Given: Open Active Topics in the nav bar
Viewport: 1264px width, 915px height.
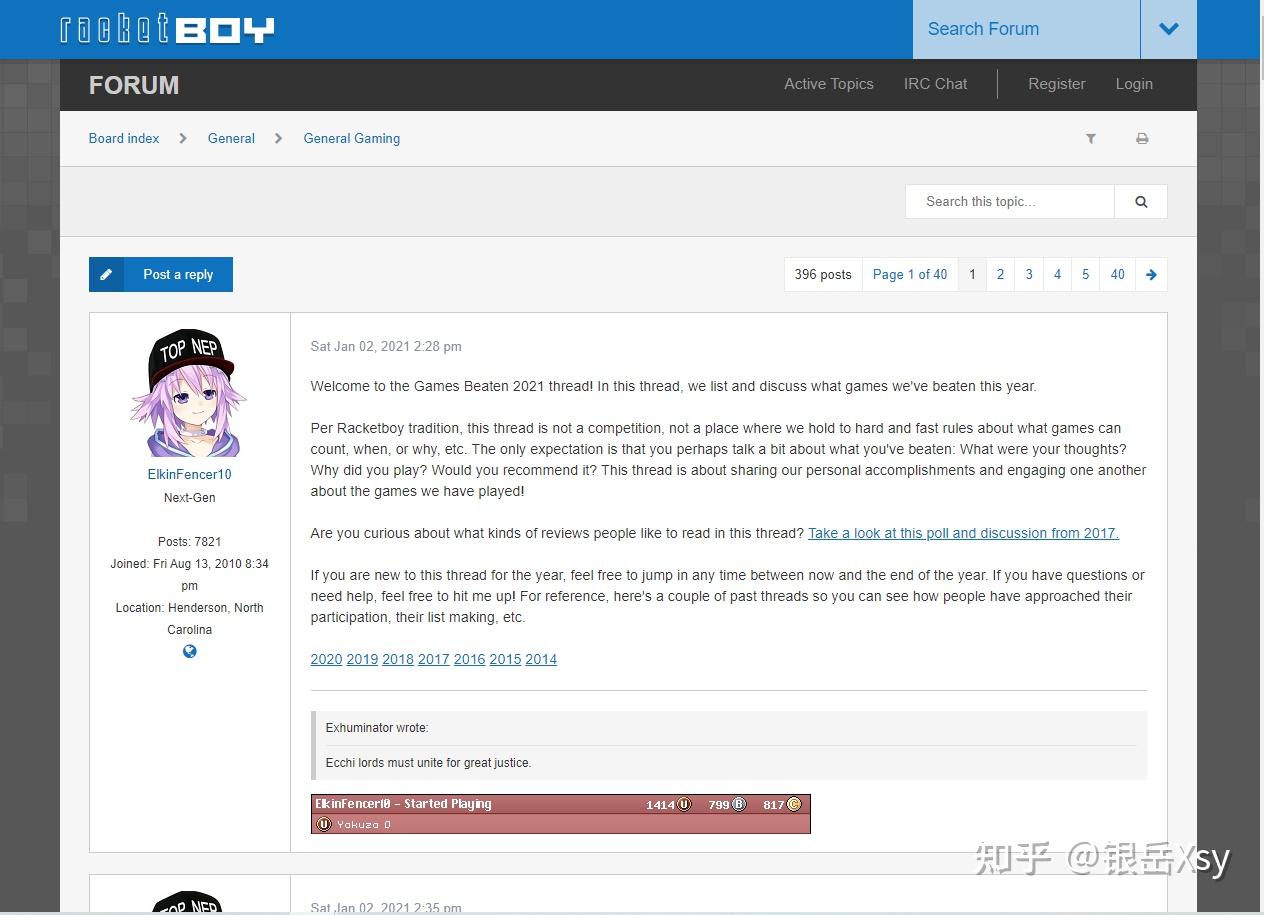Looking at the screenshot, I should point(828,84).
